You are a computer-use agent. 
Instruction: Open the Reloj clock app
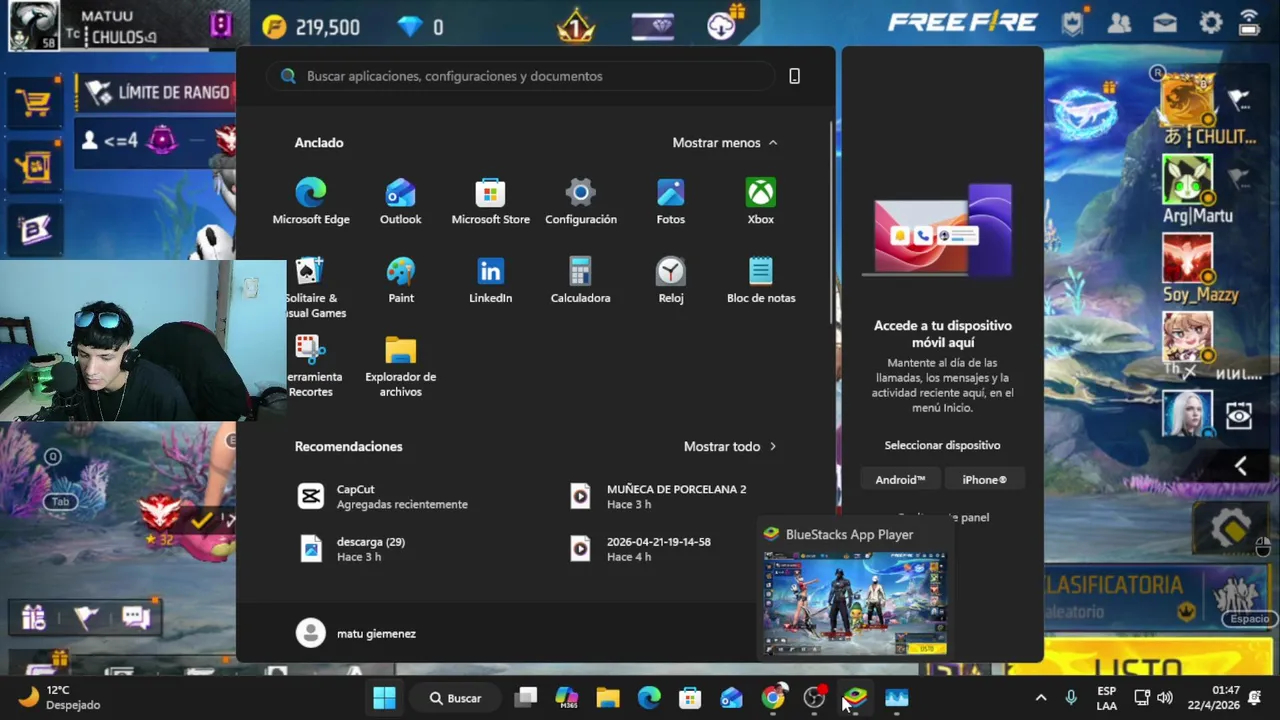[670, 281]
